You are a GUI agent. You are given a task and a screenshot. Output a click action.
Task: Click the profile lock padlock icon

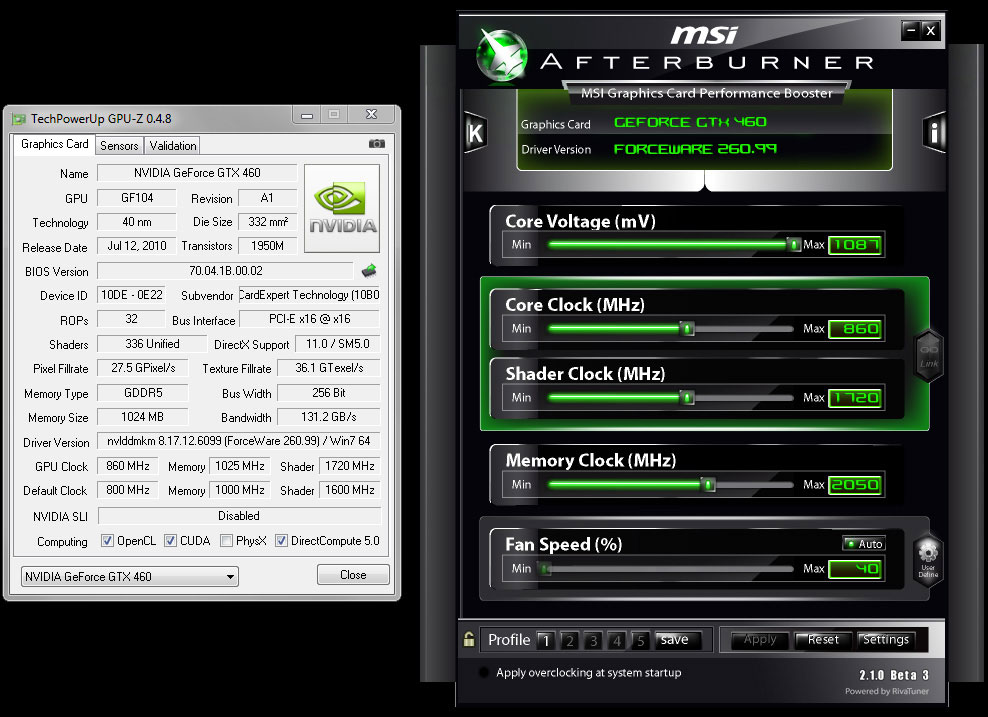[x=469, y=640]
